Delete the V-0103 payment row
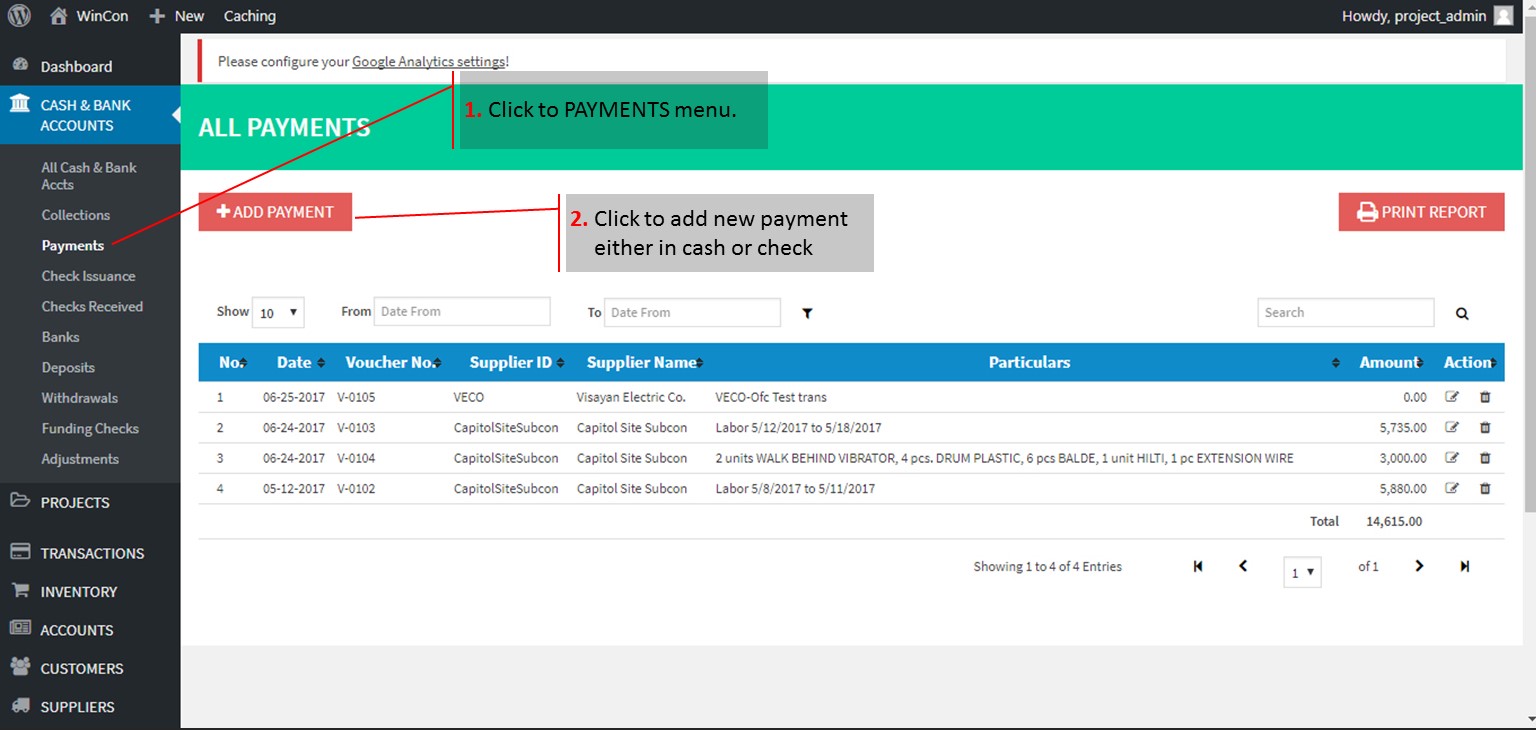The height and width of the screenshot is (730, 1536). 1484,428
